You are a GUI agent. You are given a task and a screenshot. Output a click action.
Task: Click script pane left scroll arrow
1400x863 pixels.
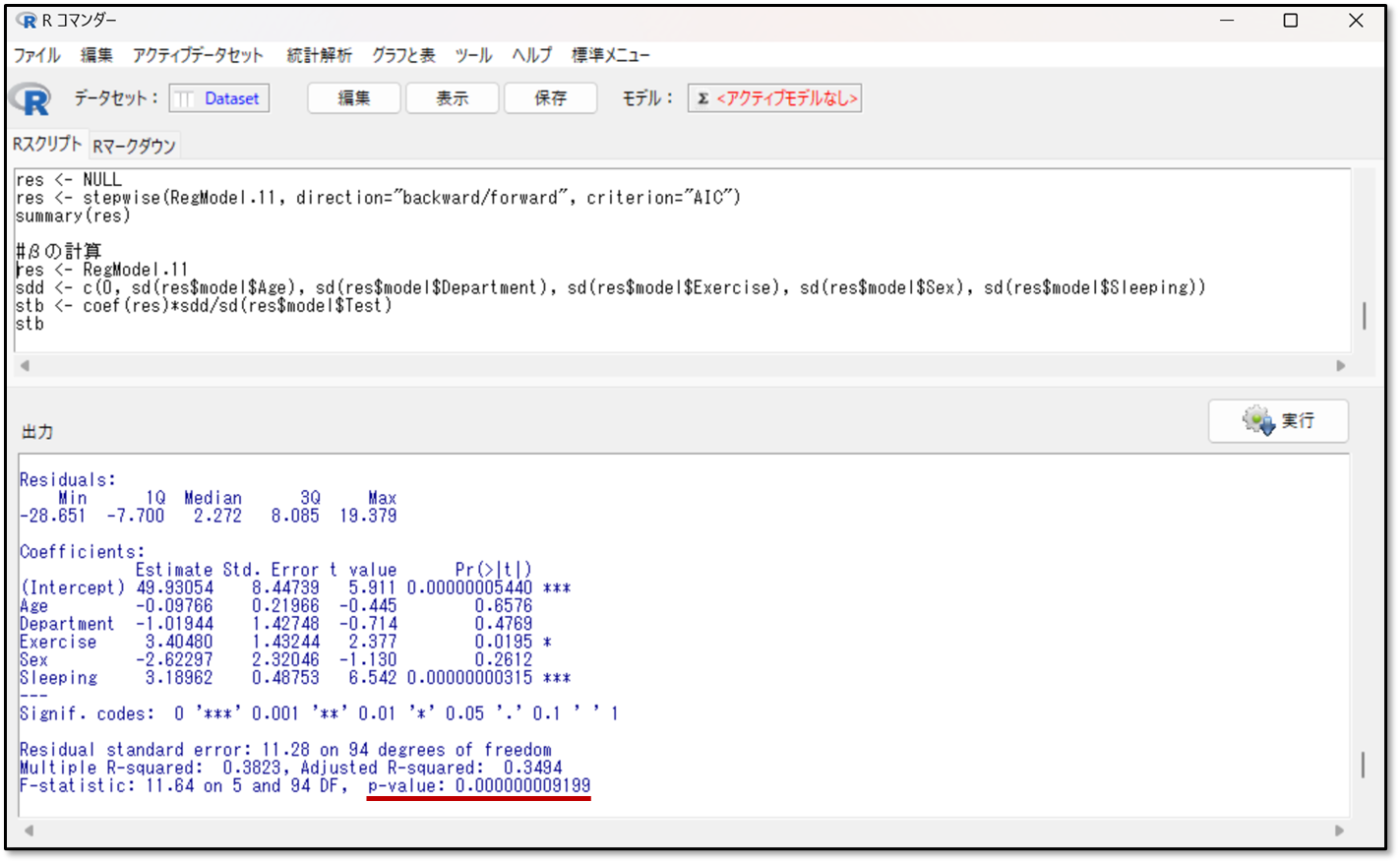25,365
